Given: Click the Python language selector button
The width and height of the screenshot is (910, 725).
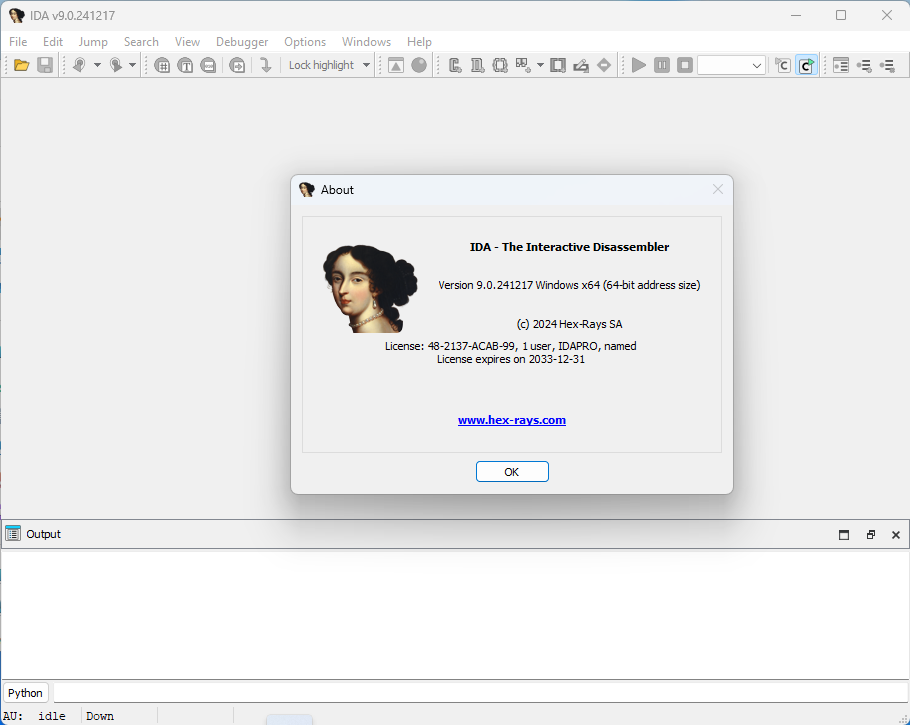Looking at the screenshot, I should tap(26, 692).
